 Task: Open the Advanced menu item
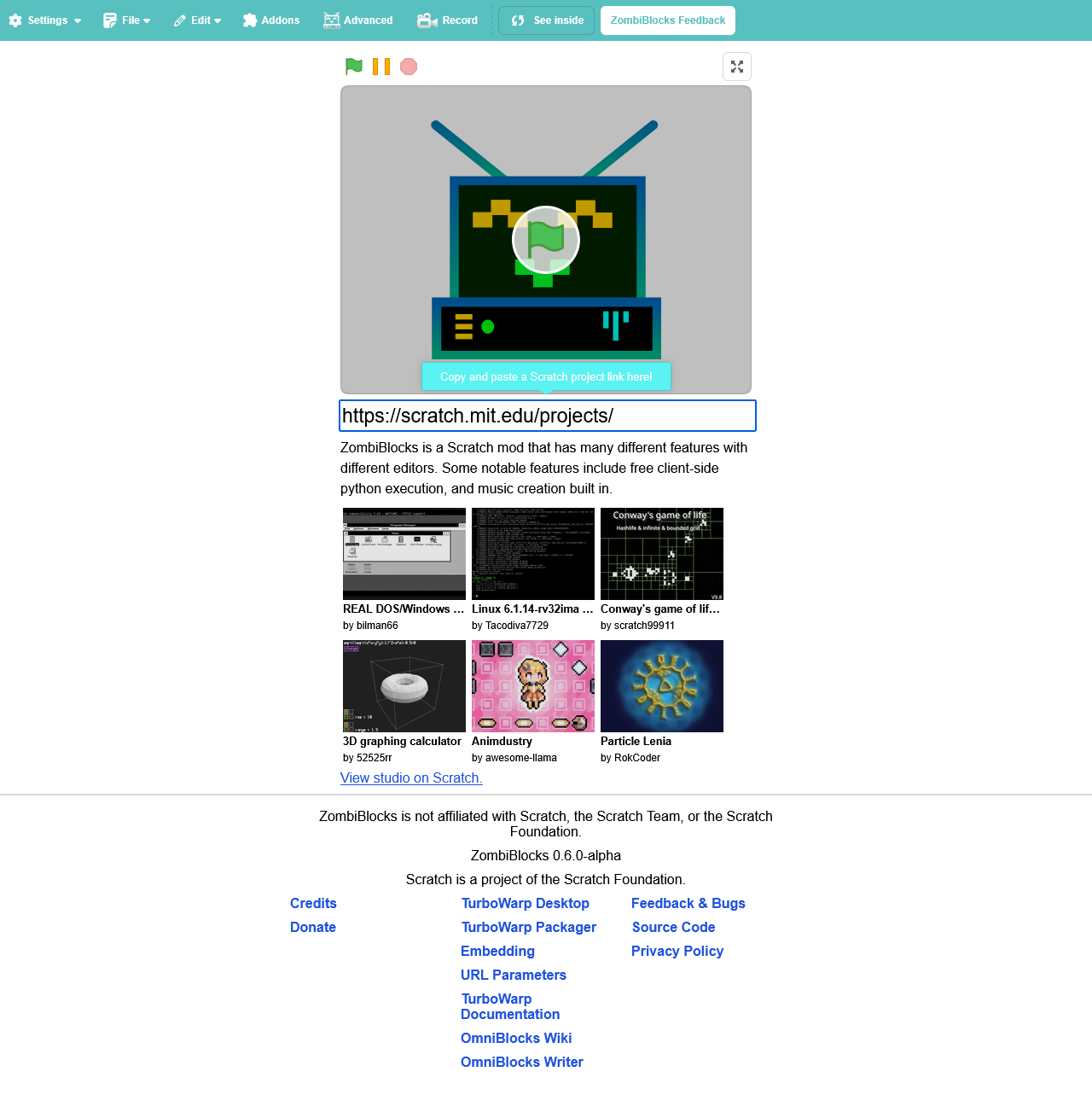tap(358, 20)
